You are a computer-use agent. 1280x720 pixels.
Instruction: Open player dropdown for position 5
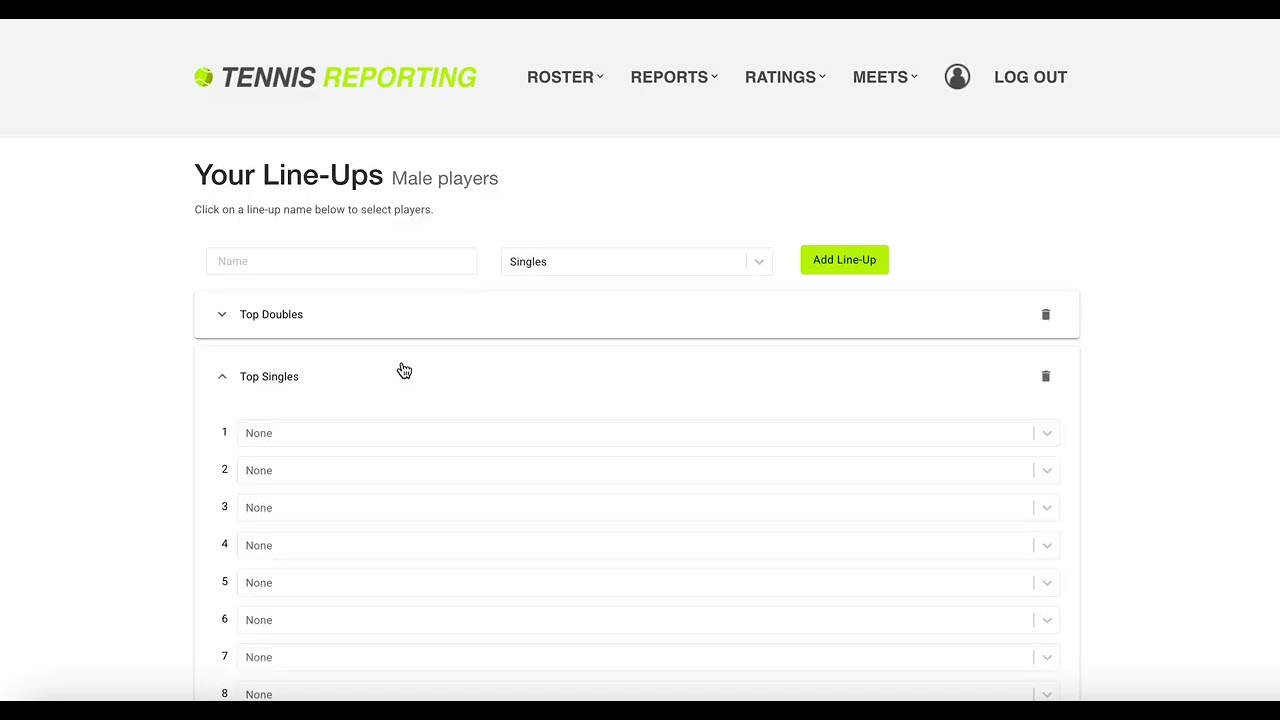[x=648, y=583]
